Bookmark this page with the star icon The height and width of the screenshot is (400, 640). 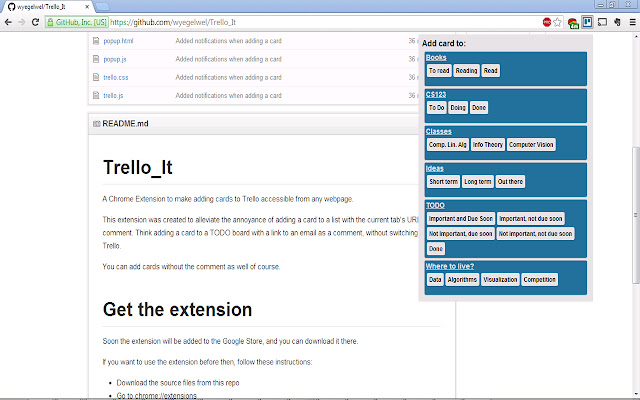coord(559,21)
